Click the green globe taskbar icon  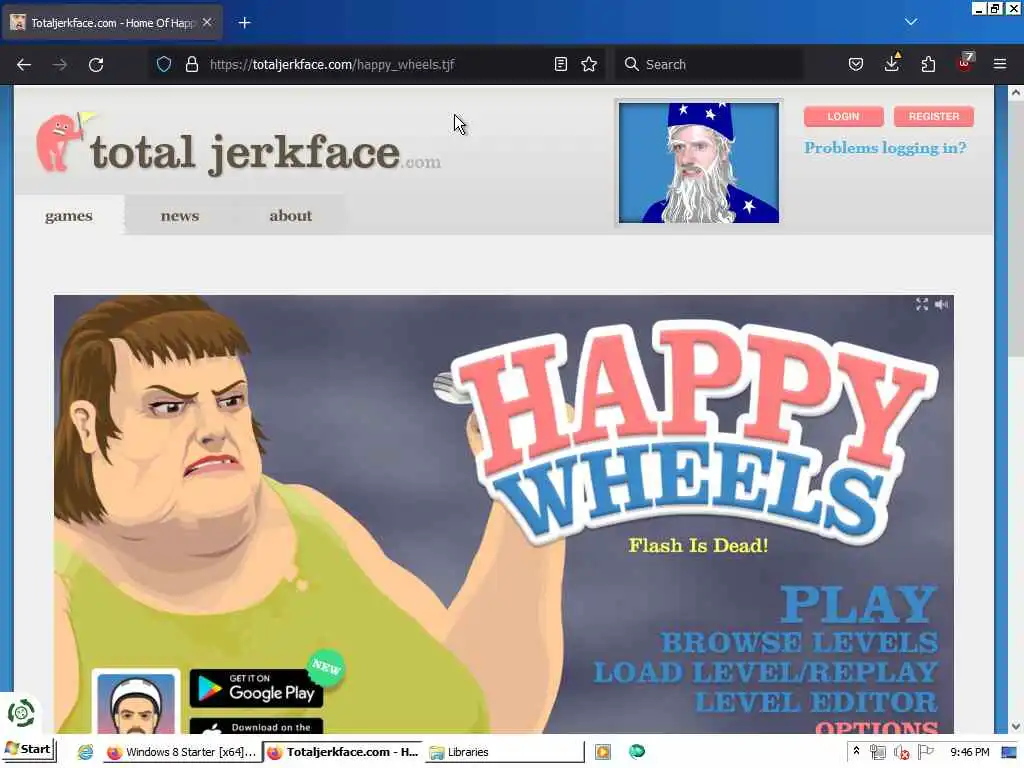pos(637,752)
